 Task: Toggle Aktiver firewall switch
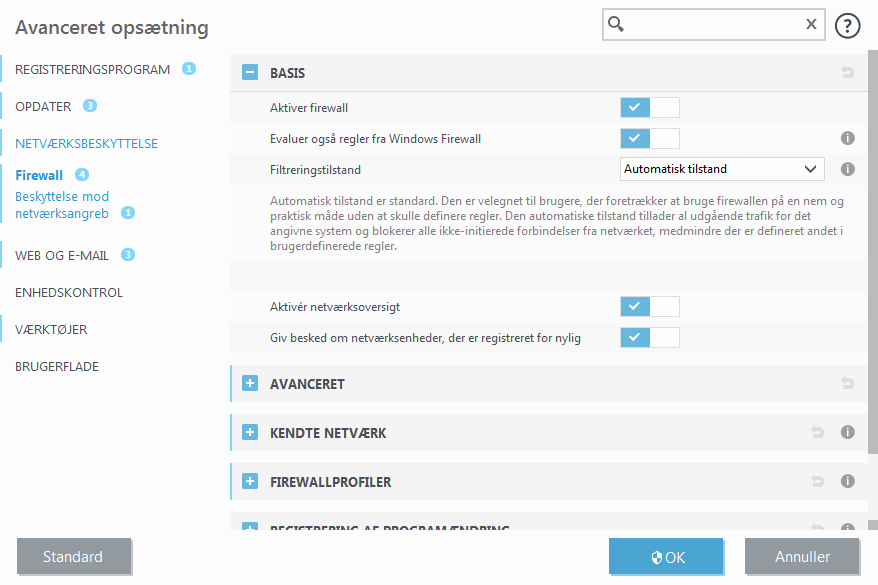(x=649, y=107)
